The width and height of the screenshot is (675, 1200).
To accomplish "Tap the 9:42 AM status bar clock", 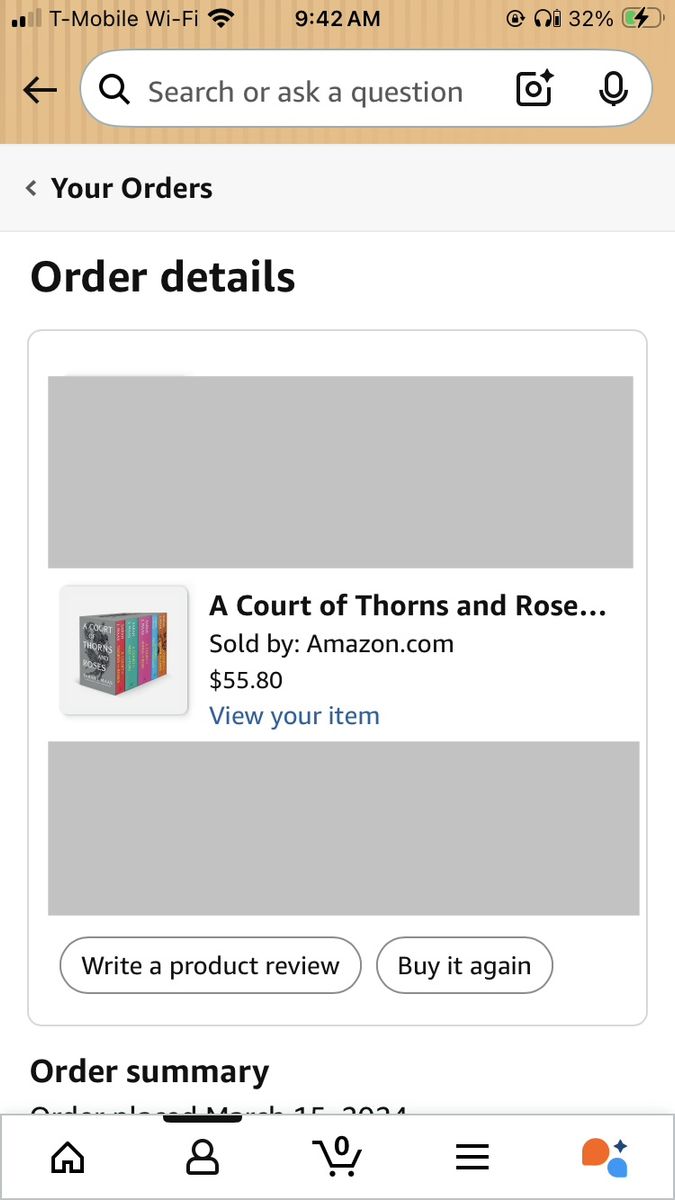I will [338, 18].
